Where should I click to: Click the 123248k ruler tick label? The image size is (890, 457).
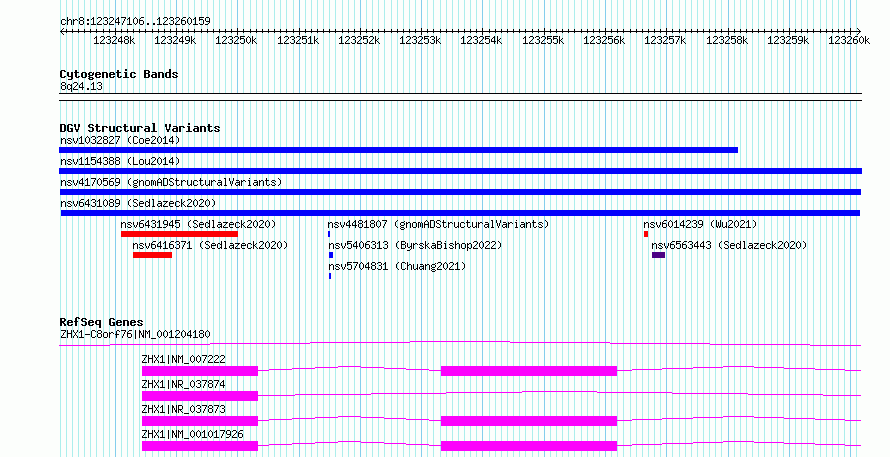click(x=114, y=40)
